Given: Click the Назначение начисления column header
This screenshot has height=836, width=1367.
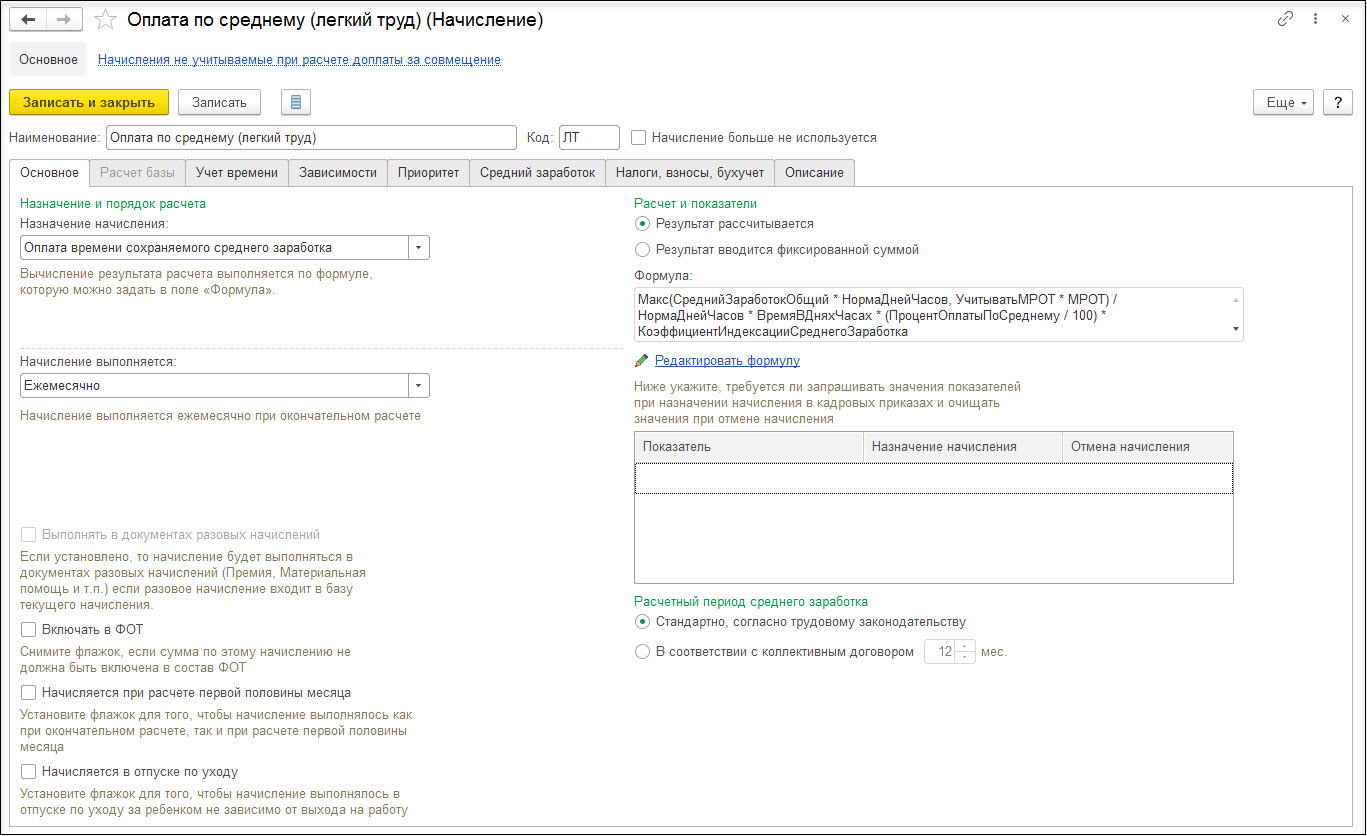Looking at the screenshot, I should point(963,447).
